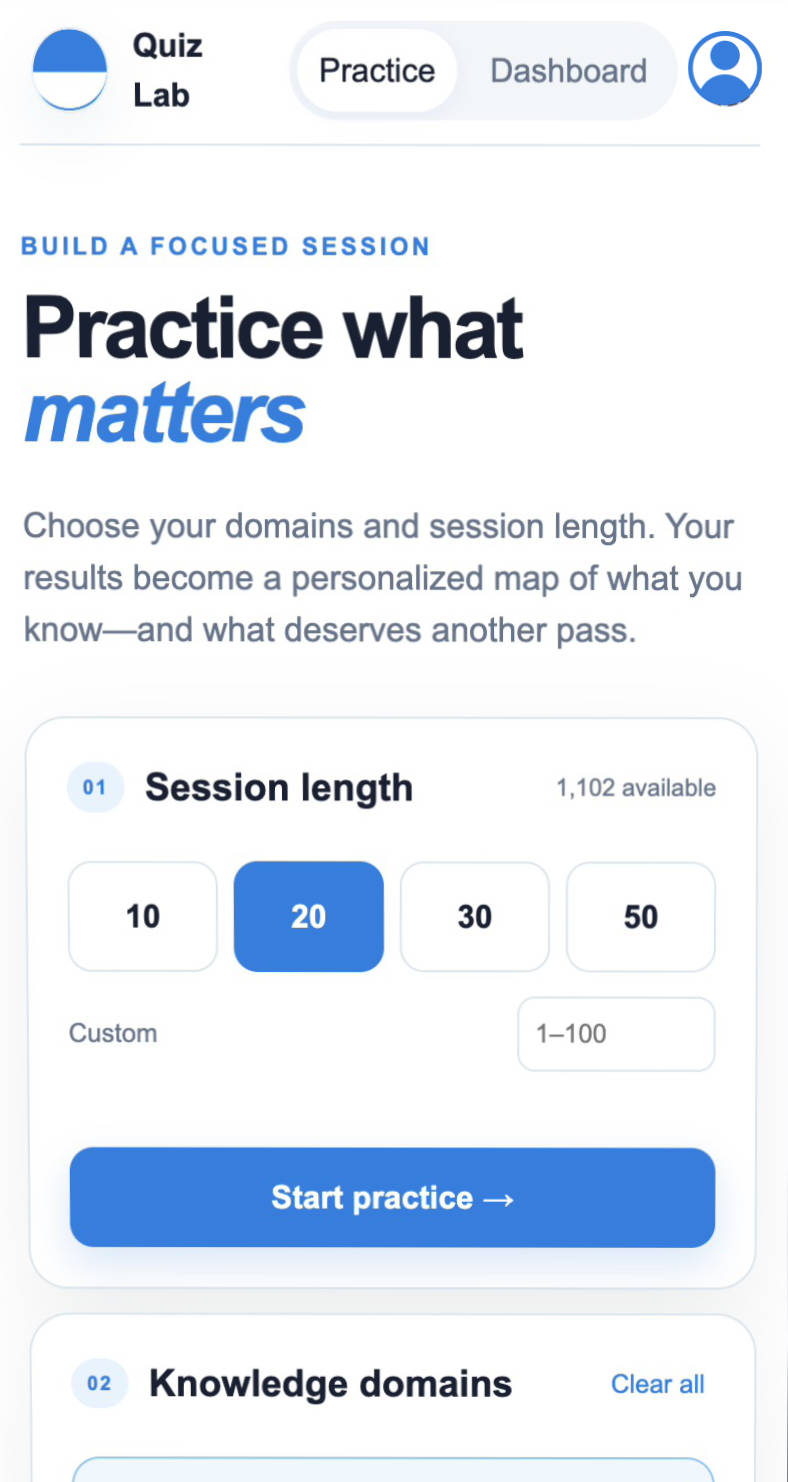Open the user profile avatar icon
The width and height of the screenshot is (788, 1482).
point(725,69)
